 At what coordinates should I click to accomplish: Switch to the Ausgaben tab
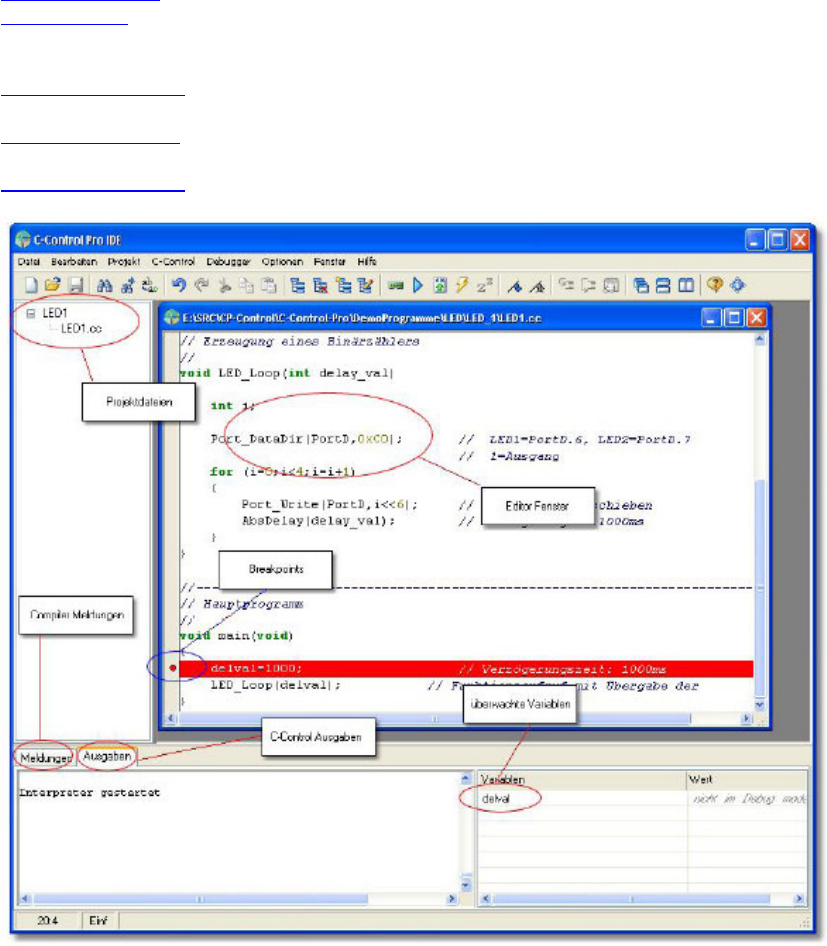pyautogui.click(x=107, y=756)
